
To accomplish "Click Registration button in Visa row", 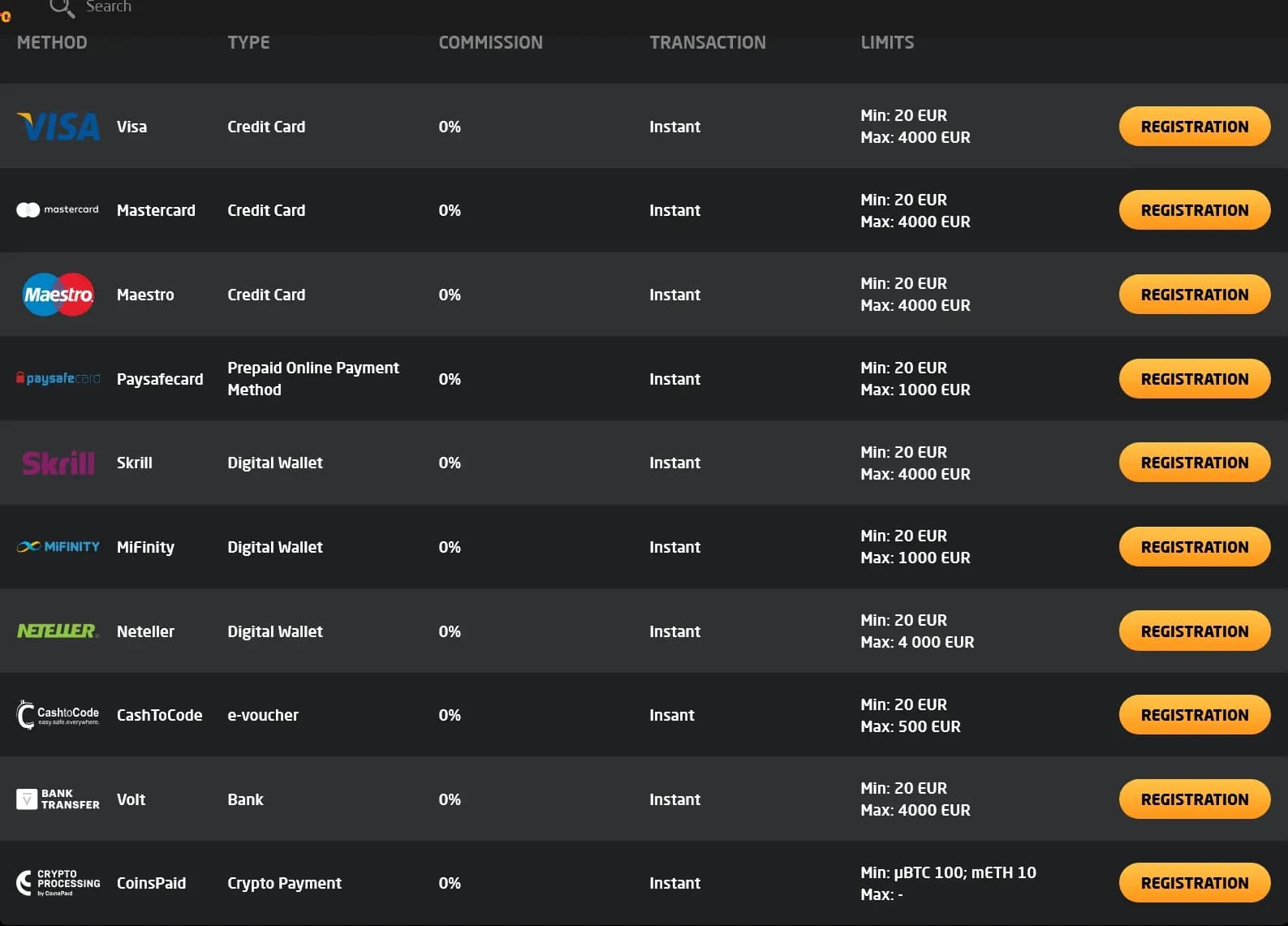I will [x=1195, y=127].
